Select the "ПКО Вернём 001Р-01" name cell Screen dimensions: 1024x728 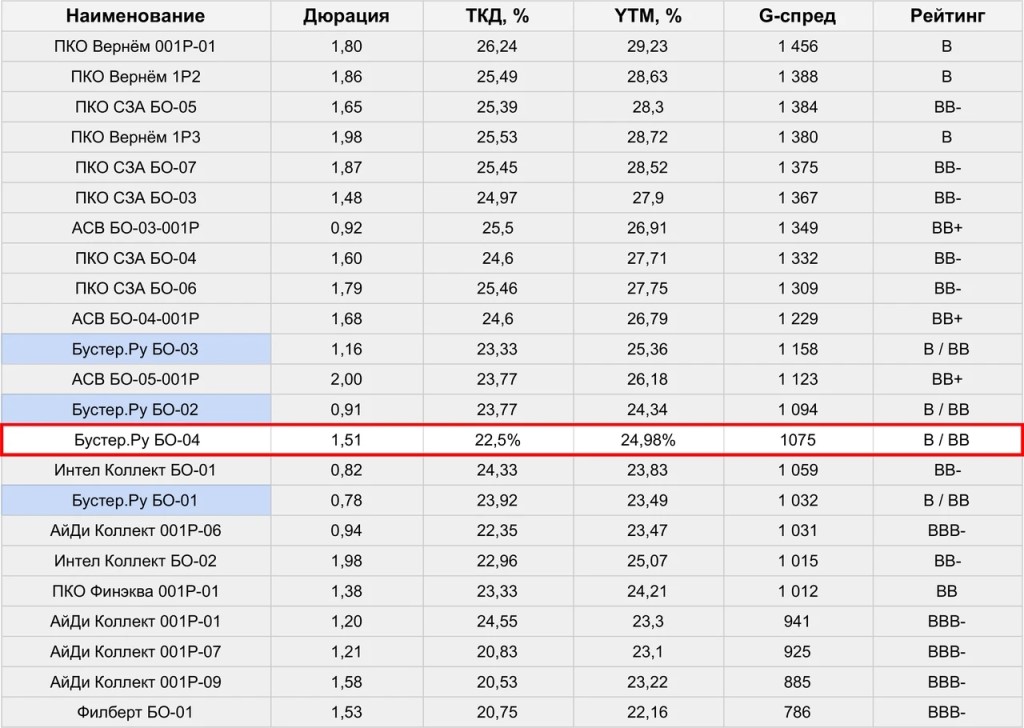click(x=135, y=46)
